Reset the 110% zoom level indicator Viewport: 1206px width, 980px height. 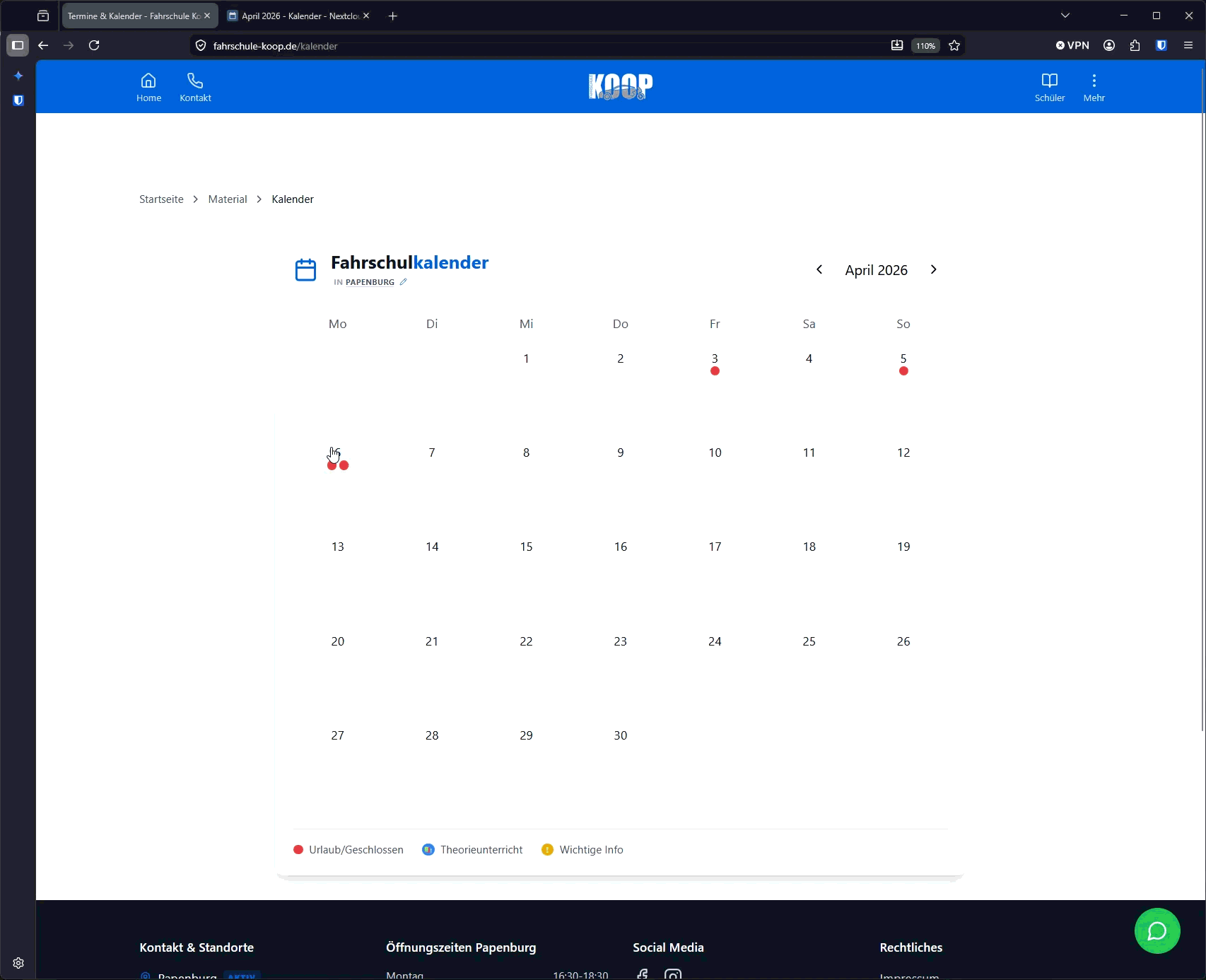tap(925, 46)
